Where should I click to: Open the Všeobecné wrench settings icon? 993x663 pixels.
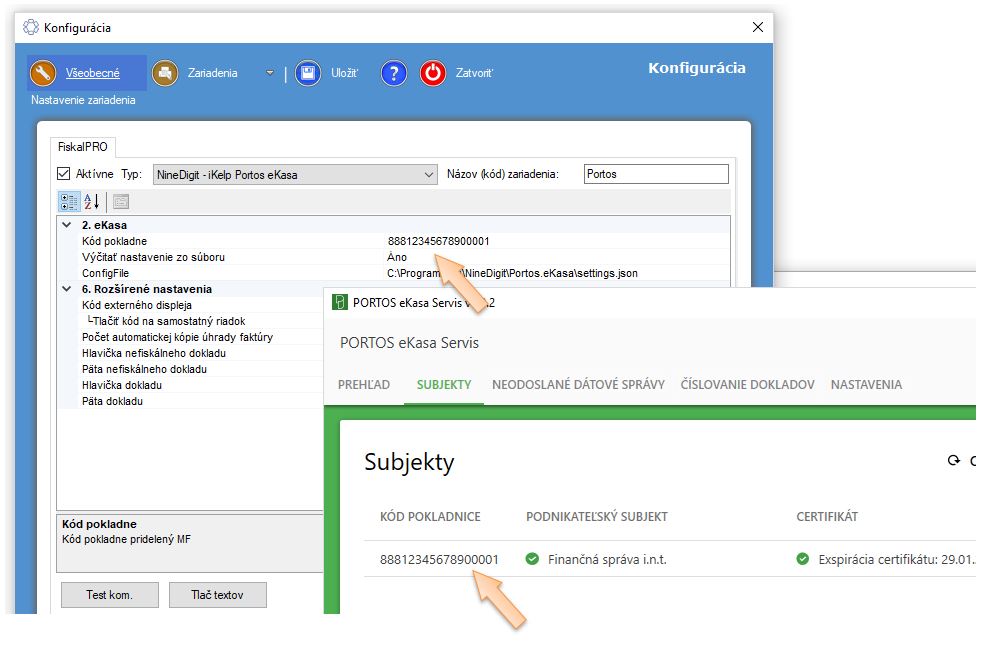(43, 73)
